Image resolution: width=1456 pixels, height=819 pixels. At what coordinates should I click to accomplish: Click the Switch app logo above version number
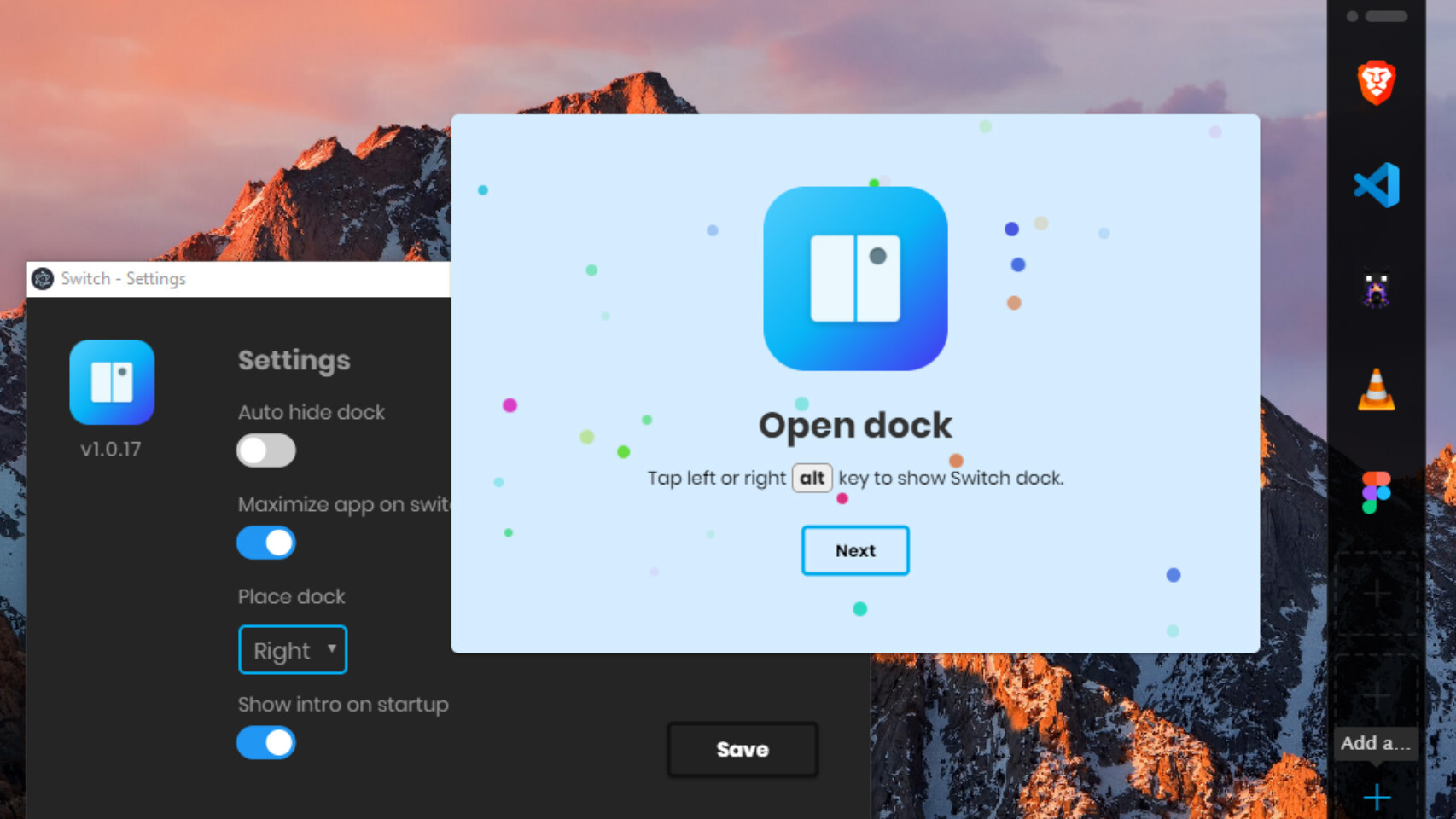point(112,382)
